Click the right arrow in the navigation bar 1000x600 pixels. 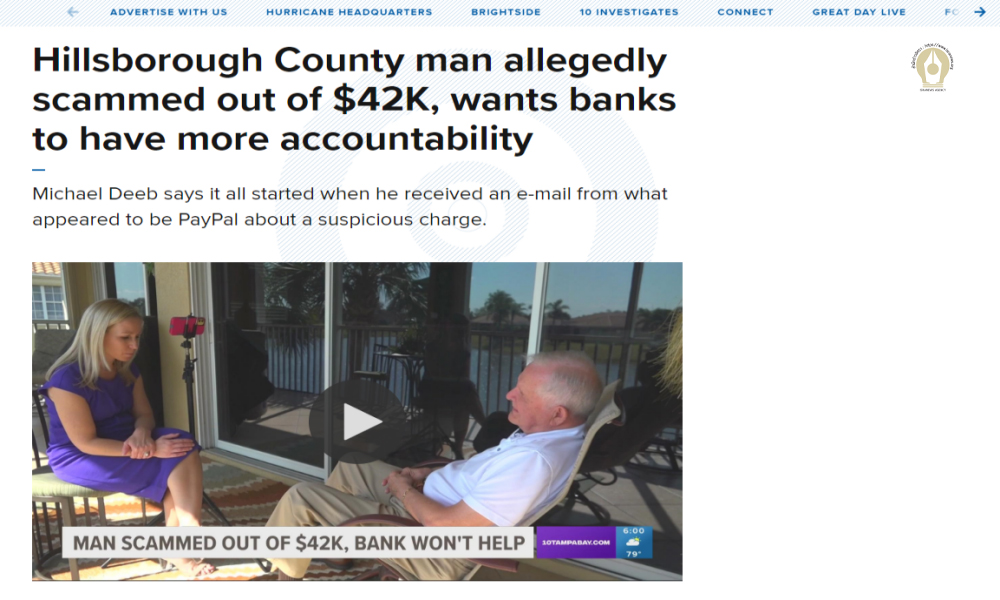980,12
